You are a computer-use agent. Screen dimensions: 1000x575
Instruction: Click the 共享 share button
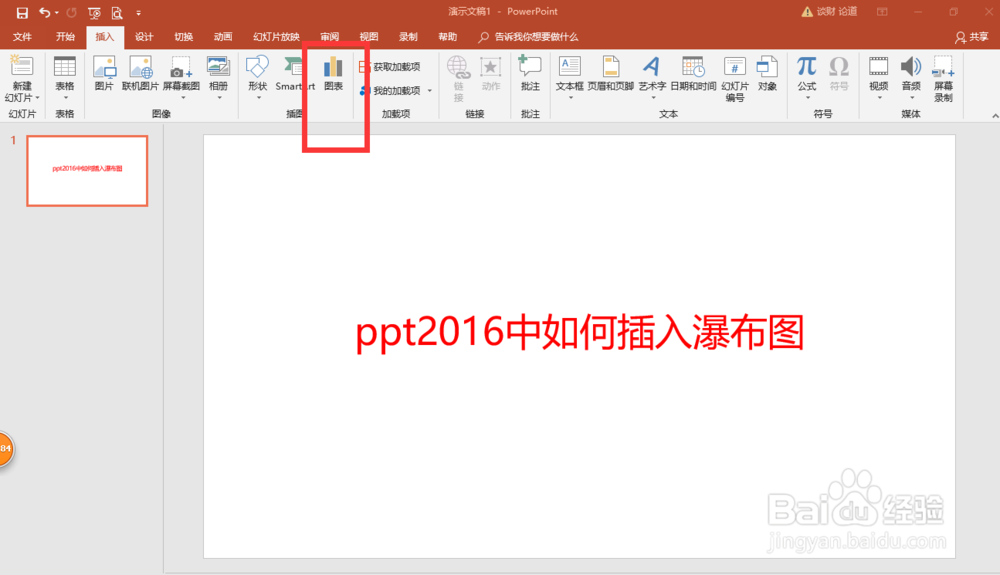pyautogui.click(x=971, y=38)
